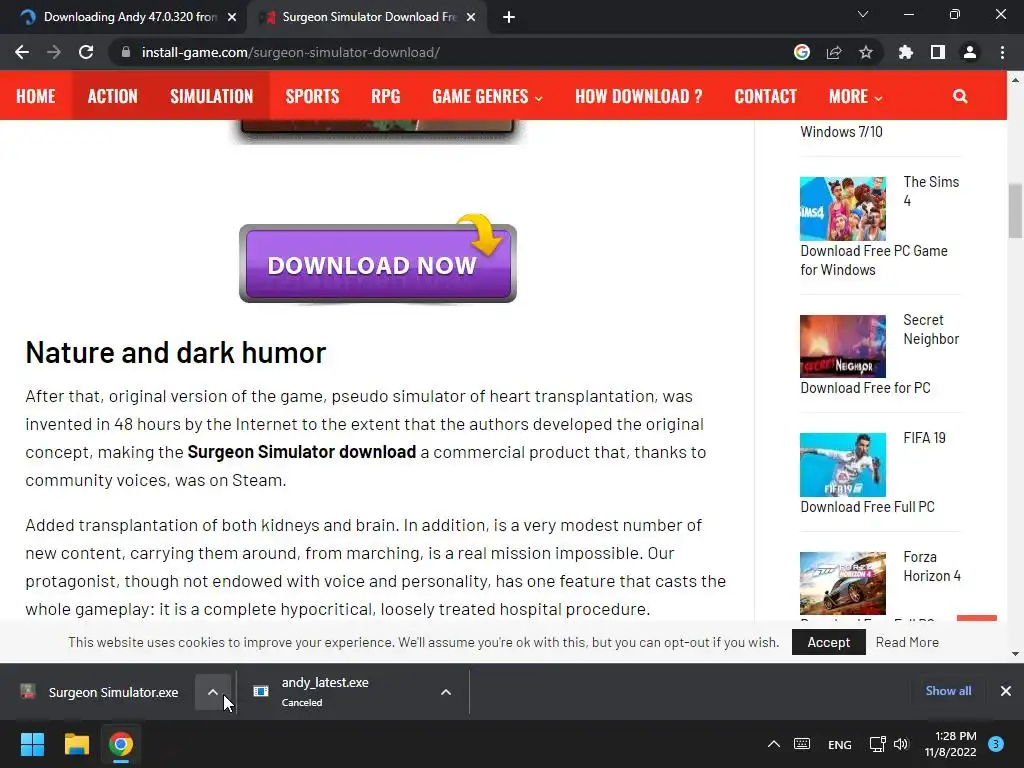The height and width of the screenshot is (768, 1024).
Task: Show all downloads
Action: tap(948, 691)
